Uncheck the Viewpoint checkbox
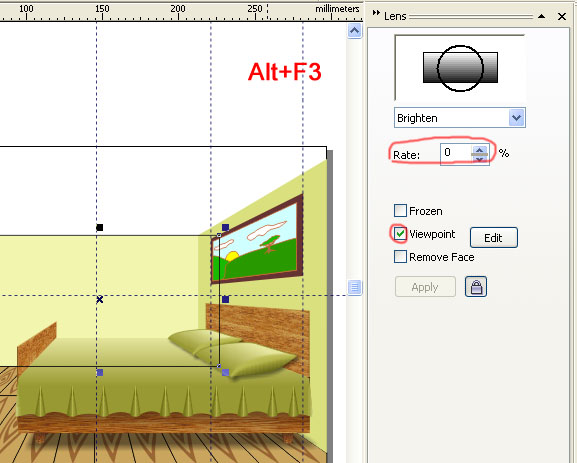577x463 pixels. (400, 234)
